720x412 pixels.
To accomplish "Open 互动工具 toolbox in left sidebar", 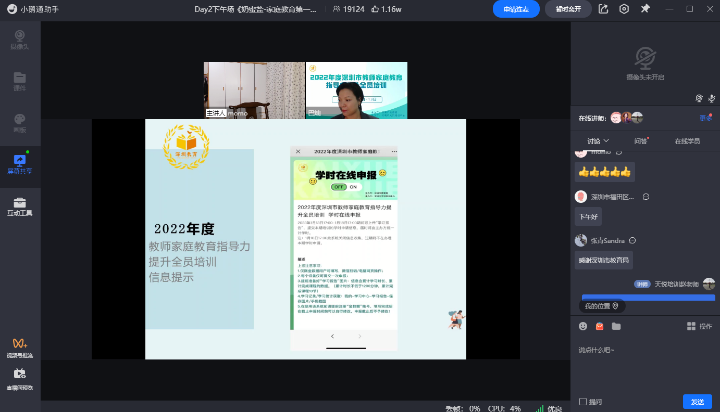I will (20, 205).
